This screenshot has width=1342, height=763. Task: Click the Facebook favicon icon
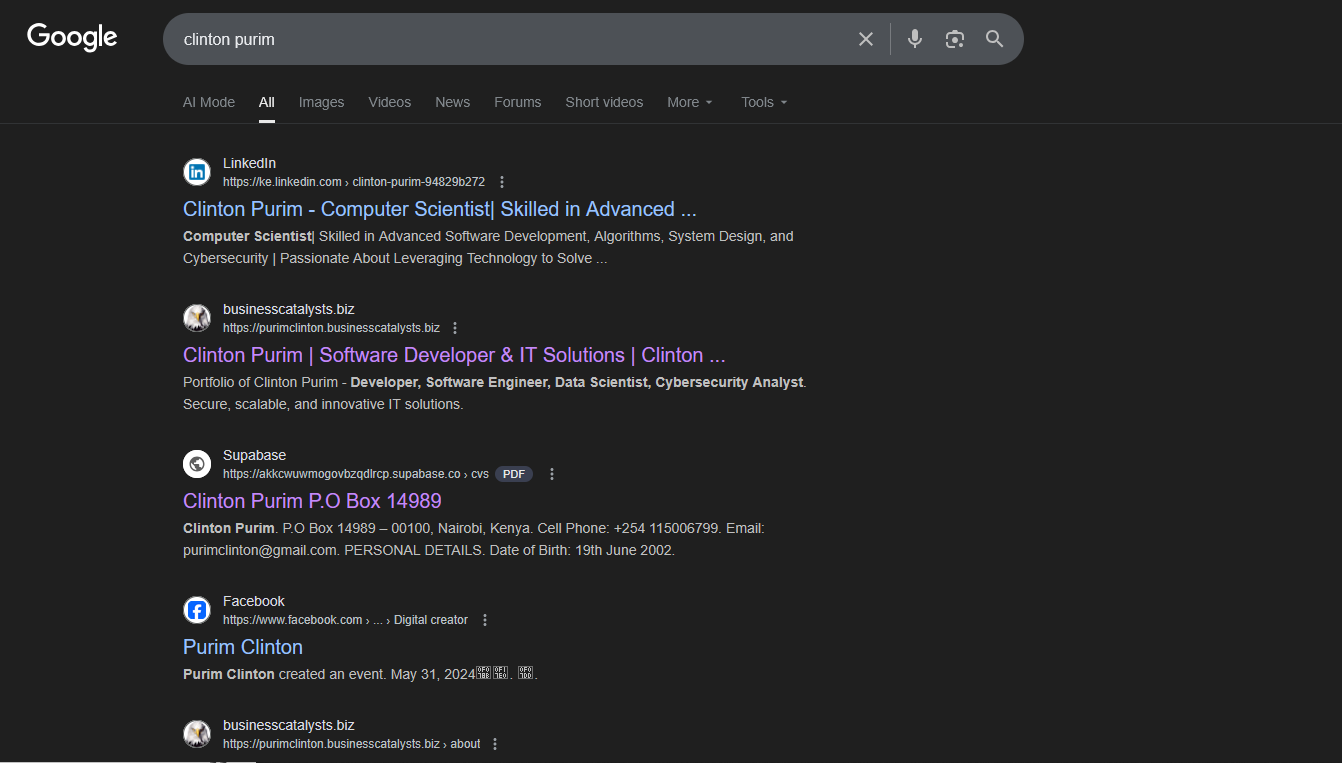pos(197,610)
